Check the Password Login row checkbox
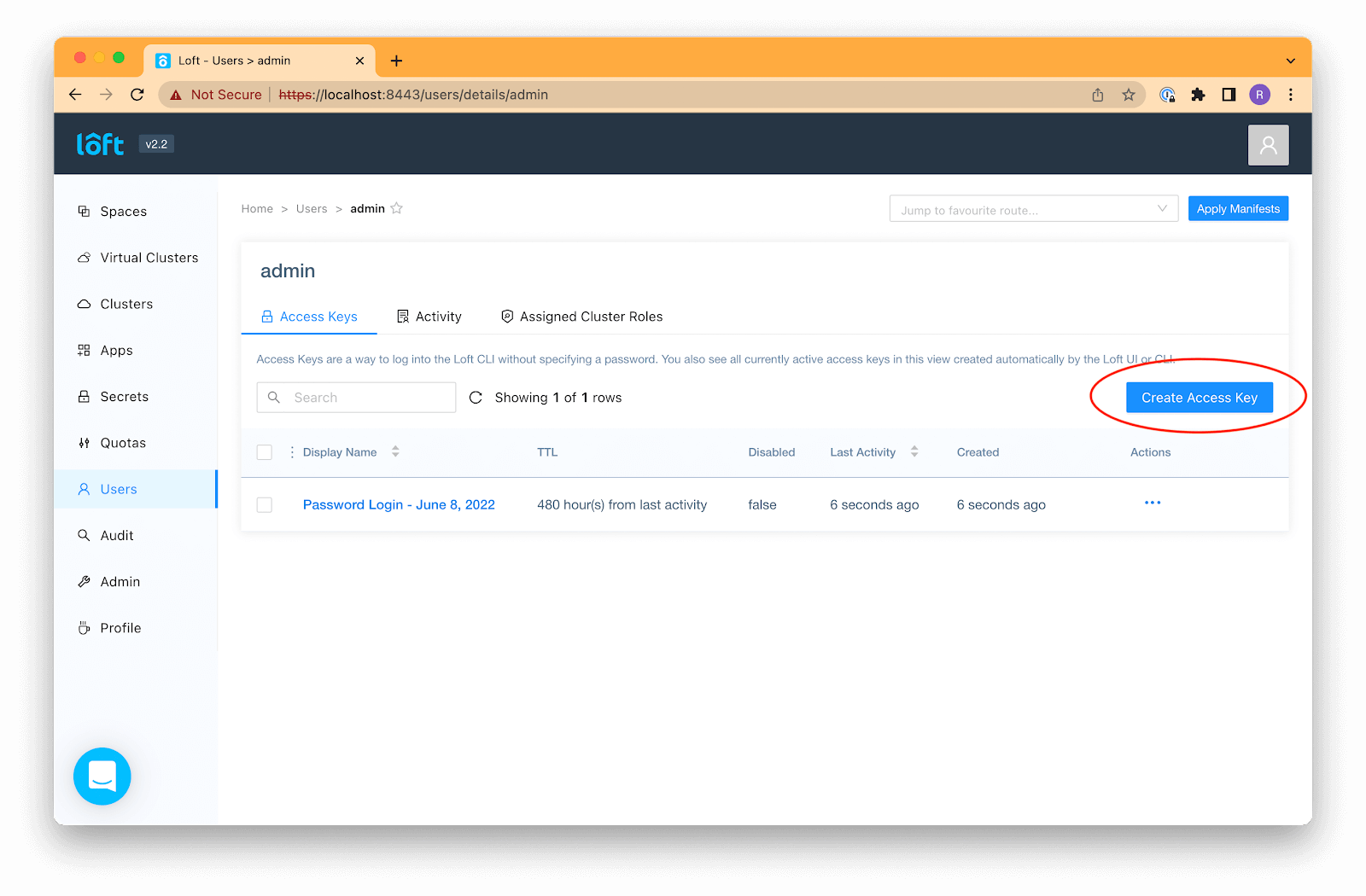The height and width of the screenshot is (896, 1366). point(264,504)
